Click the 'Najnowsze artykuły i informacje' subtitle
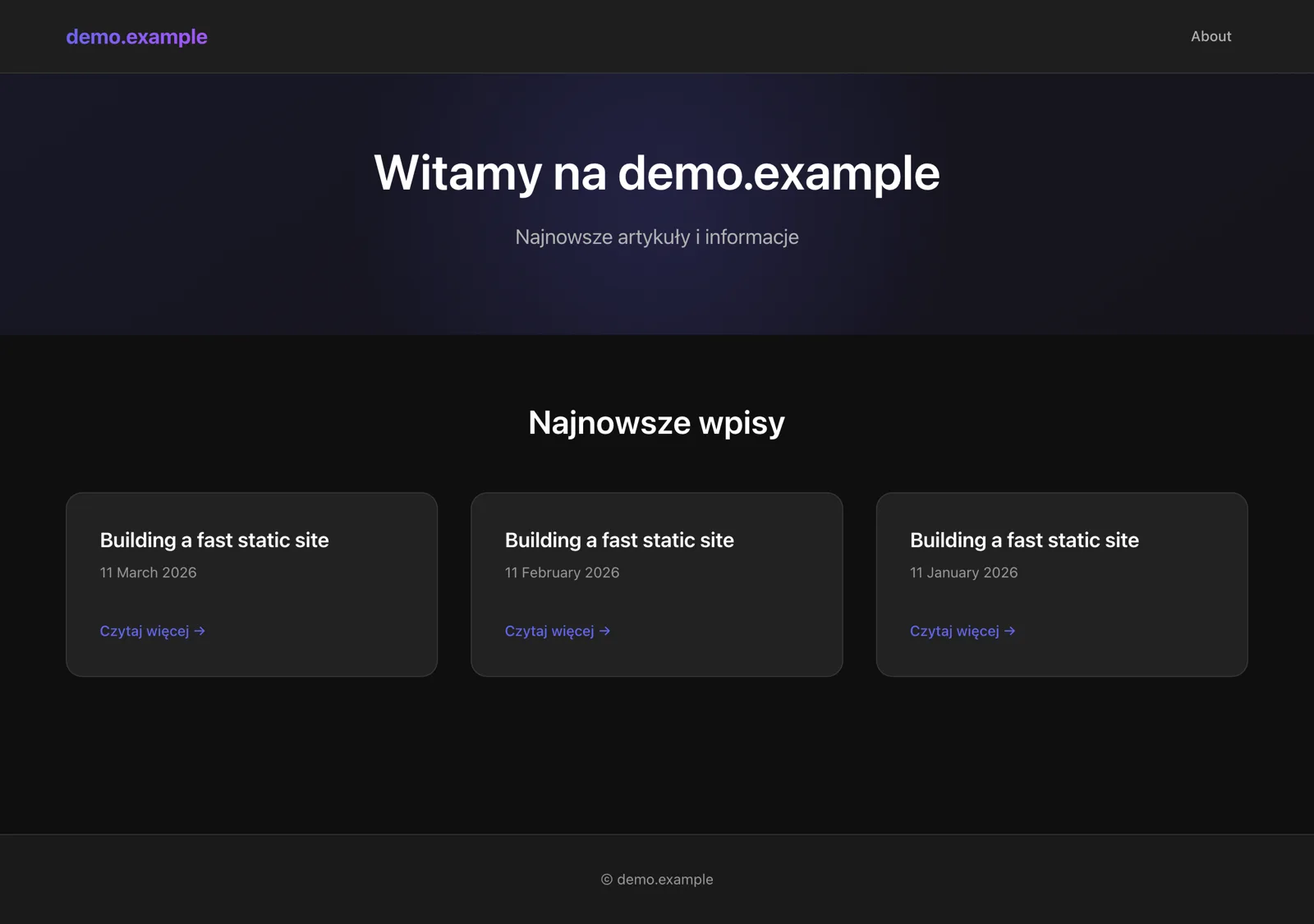Viewport: 1314px width, 924px height. (x=657, y=237)
